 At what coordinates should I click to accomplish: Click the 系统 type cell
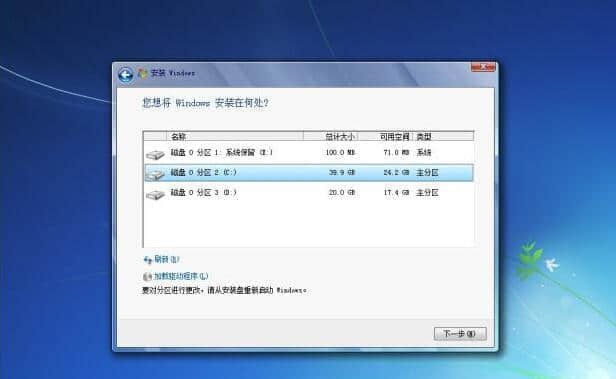[x=424, y=152]
